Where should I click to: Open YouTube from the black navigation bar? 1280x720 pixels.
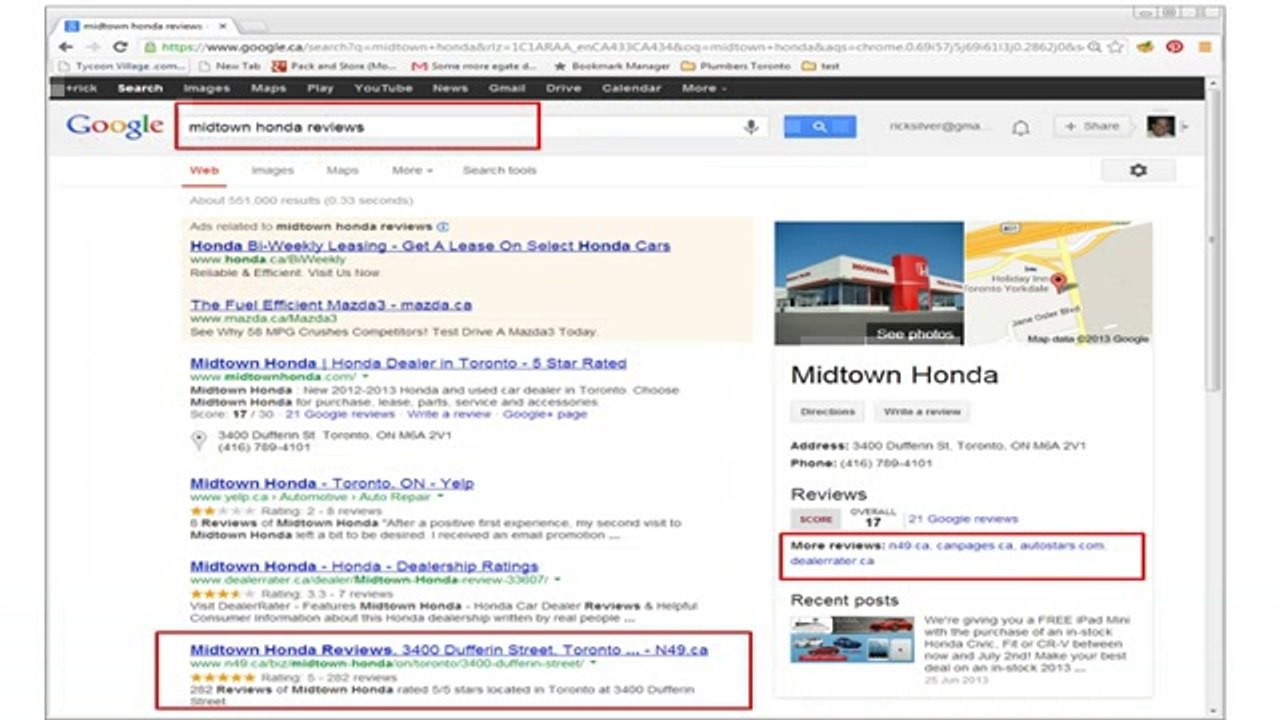point(383,88)
